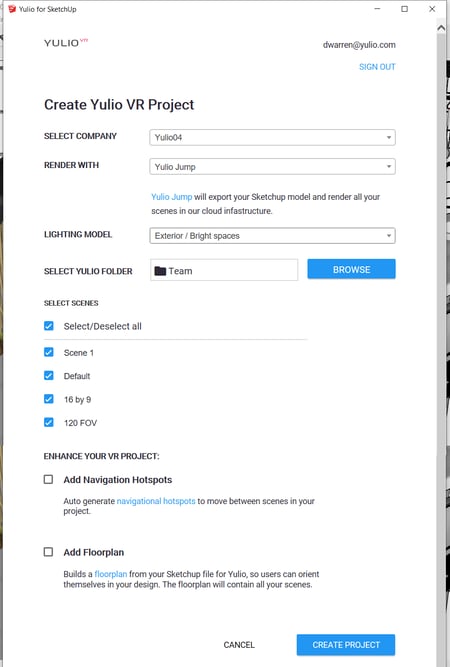This screenshot has height=667, width=450.
Task: Open the navigational hotspots link
Action: click(156, 501)
